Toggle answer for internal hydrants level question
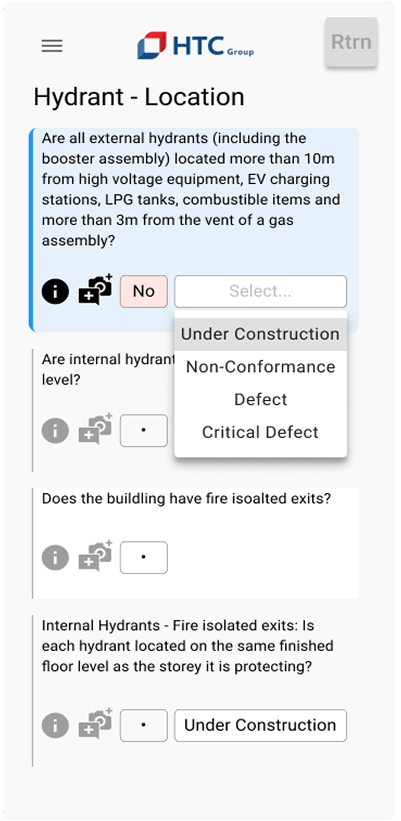 tap(144, 430)
